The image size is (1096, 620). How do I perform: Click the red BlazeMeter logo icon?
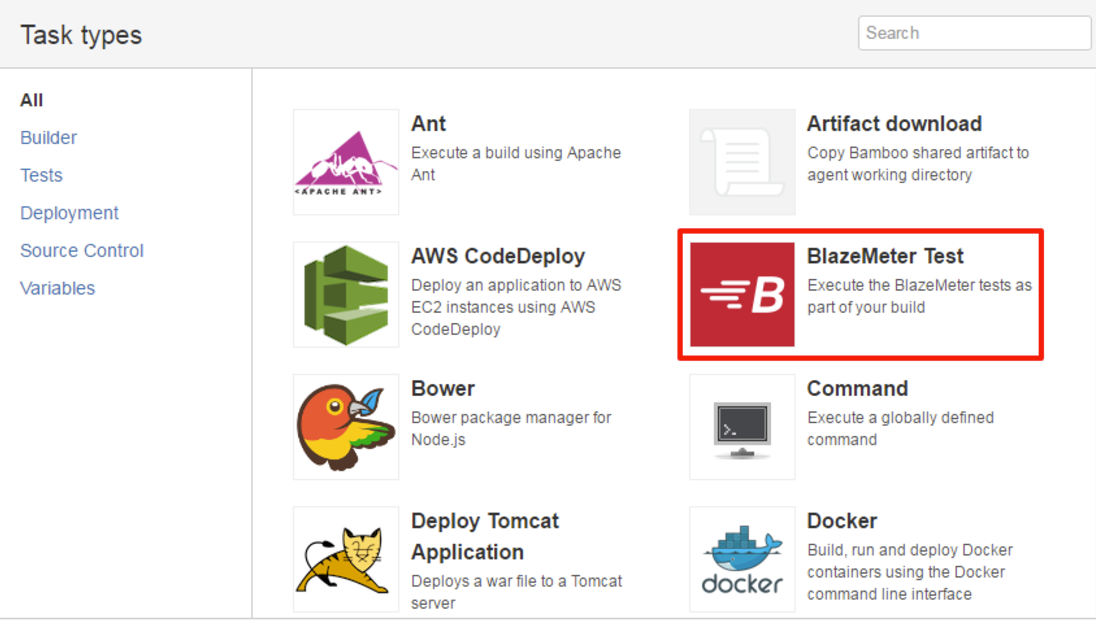coord(742,294)
